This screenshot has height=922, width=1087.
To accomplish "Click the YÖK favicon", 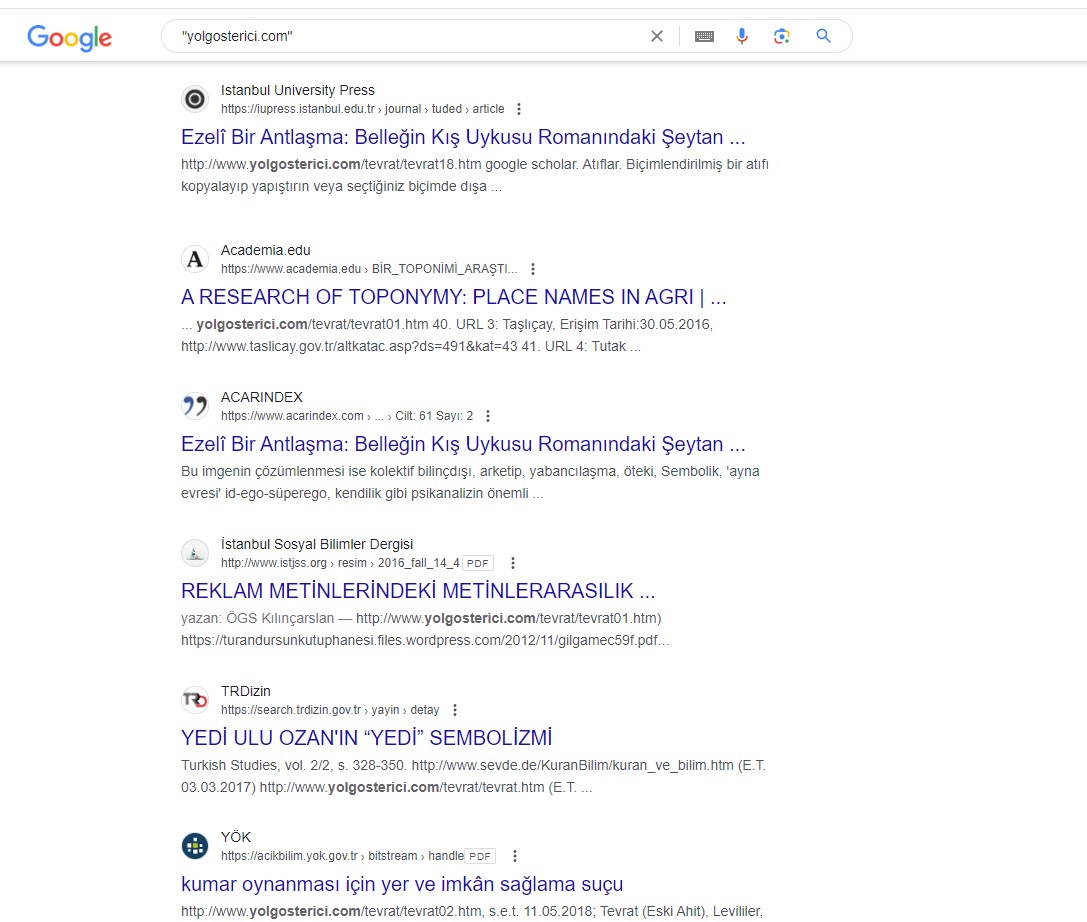I will point(195,846).
